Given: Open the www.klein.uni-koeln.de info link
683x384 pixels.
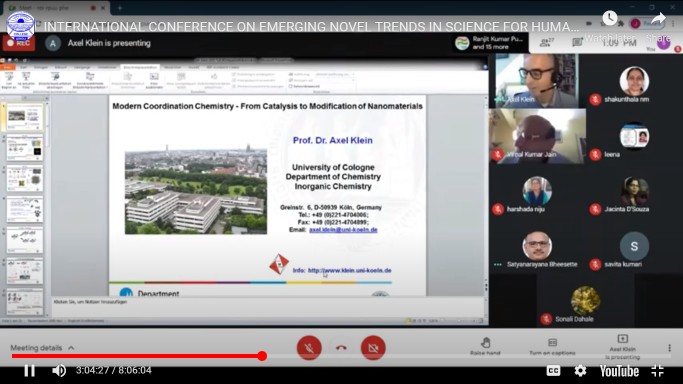Looking at the screenshot, I should tap(349, 270).
